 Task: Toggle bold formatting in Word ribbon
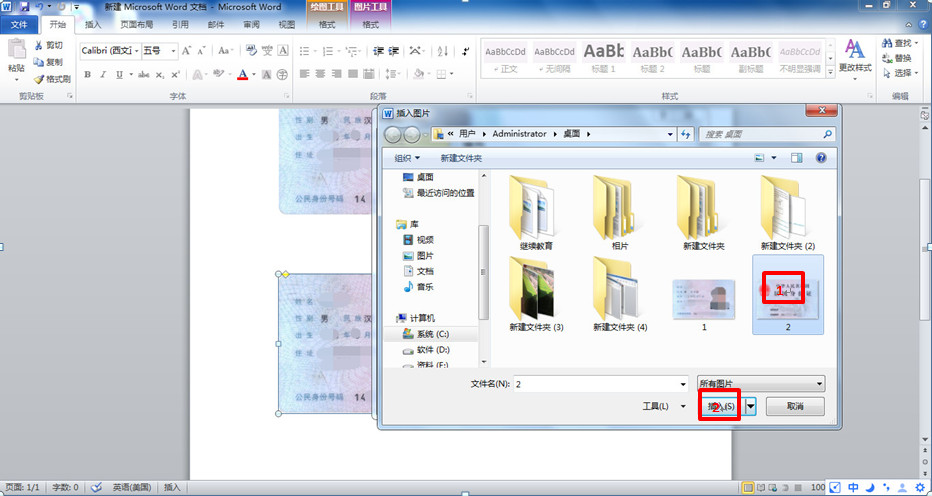pyautogui.click(x=87, y=75)
